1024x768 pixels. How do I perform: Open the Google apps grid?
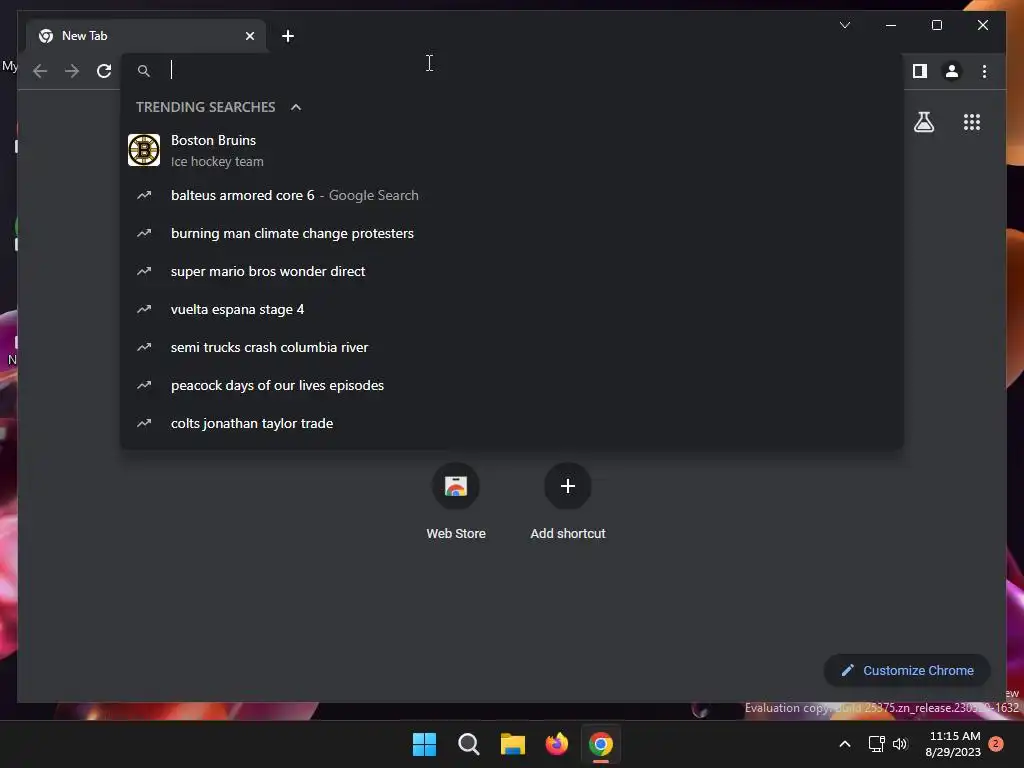pos(972,122)
